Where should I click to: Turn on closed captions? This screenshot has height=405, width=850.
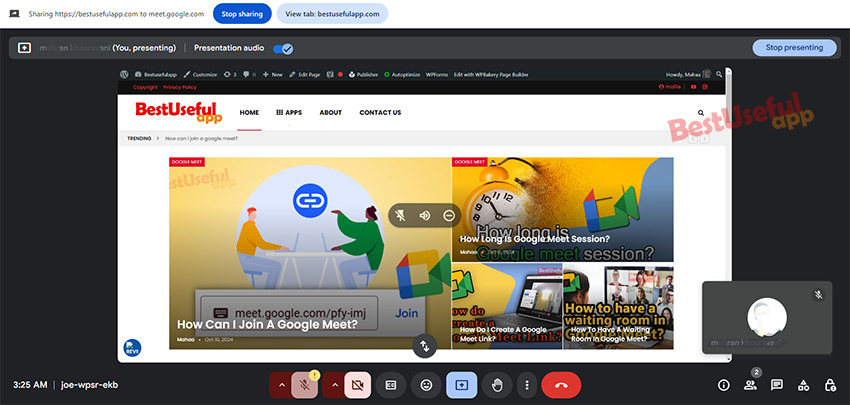coord(391,385)
